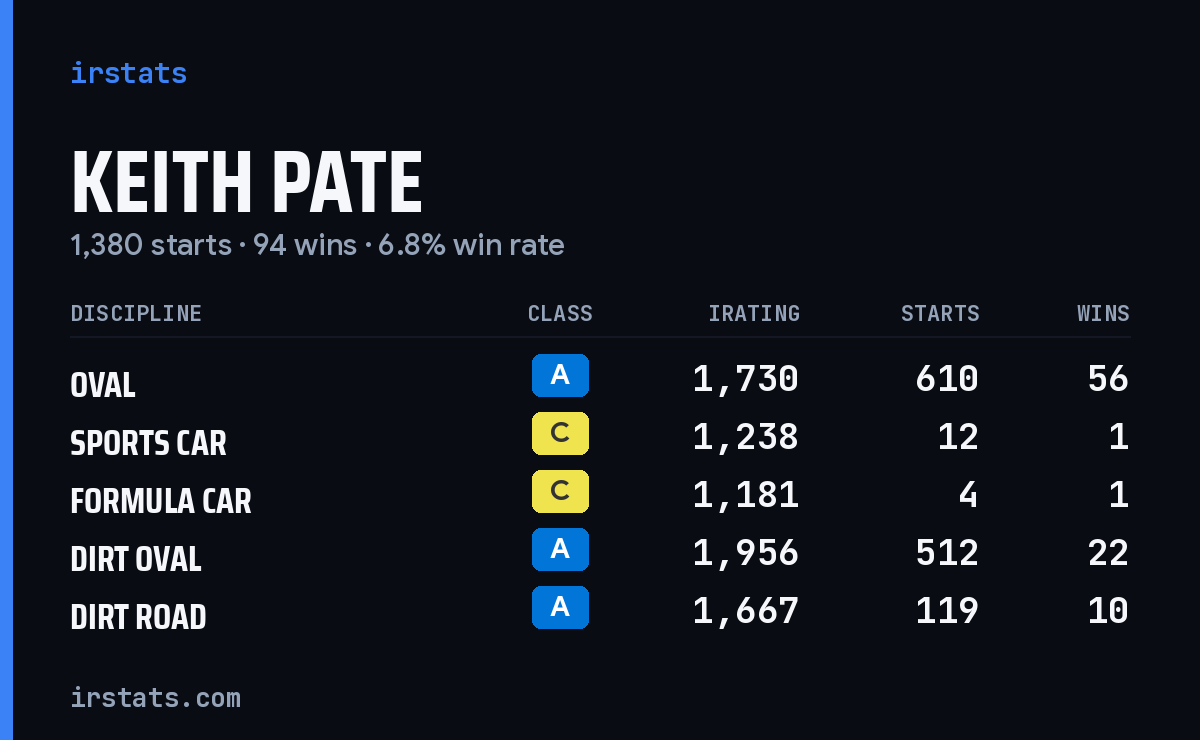Click the Dirt Road class A badge
Screen dimensions: 1200x740
point(560,608)
